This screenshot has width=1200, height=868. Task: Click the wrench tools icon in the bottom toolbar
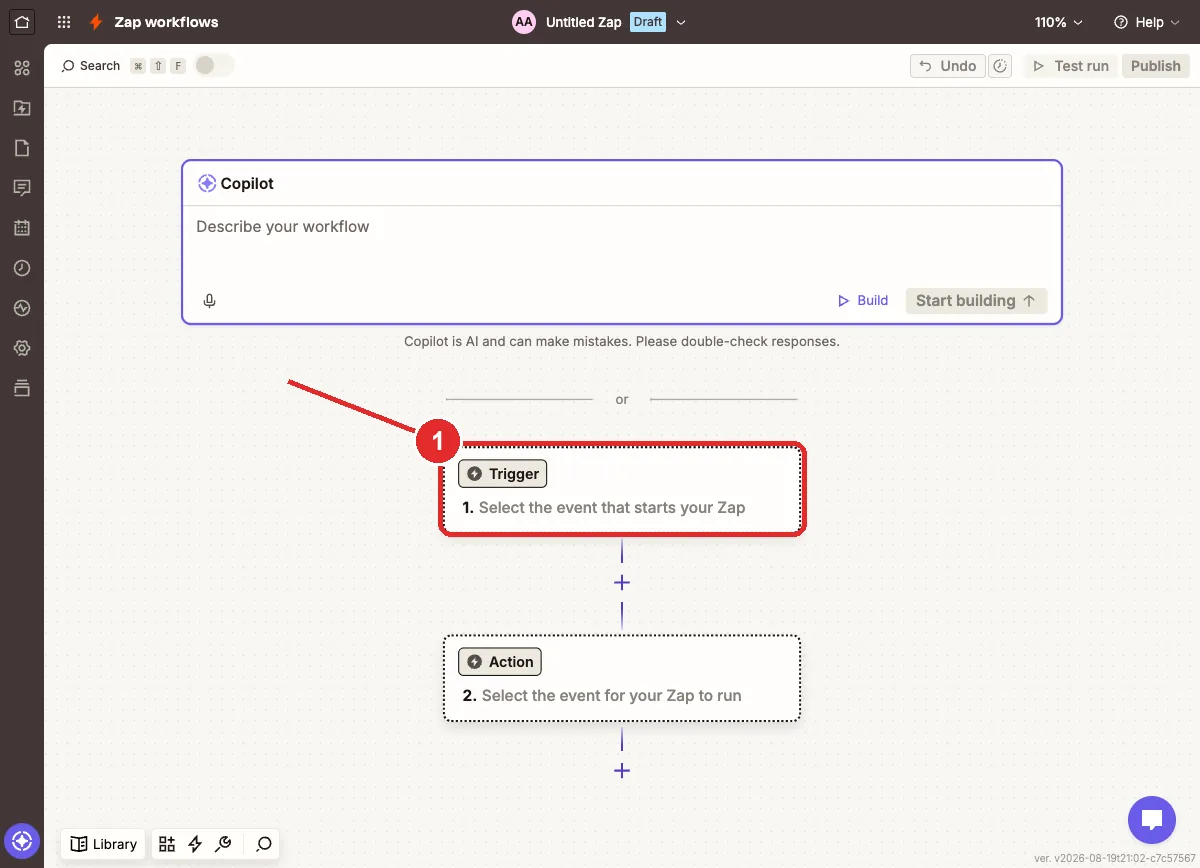pos(224,844)
